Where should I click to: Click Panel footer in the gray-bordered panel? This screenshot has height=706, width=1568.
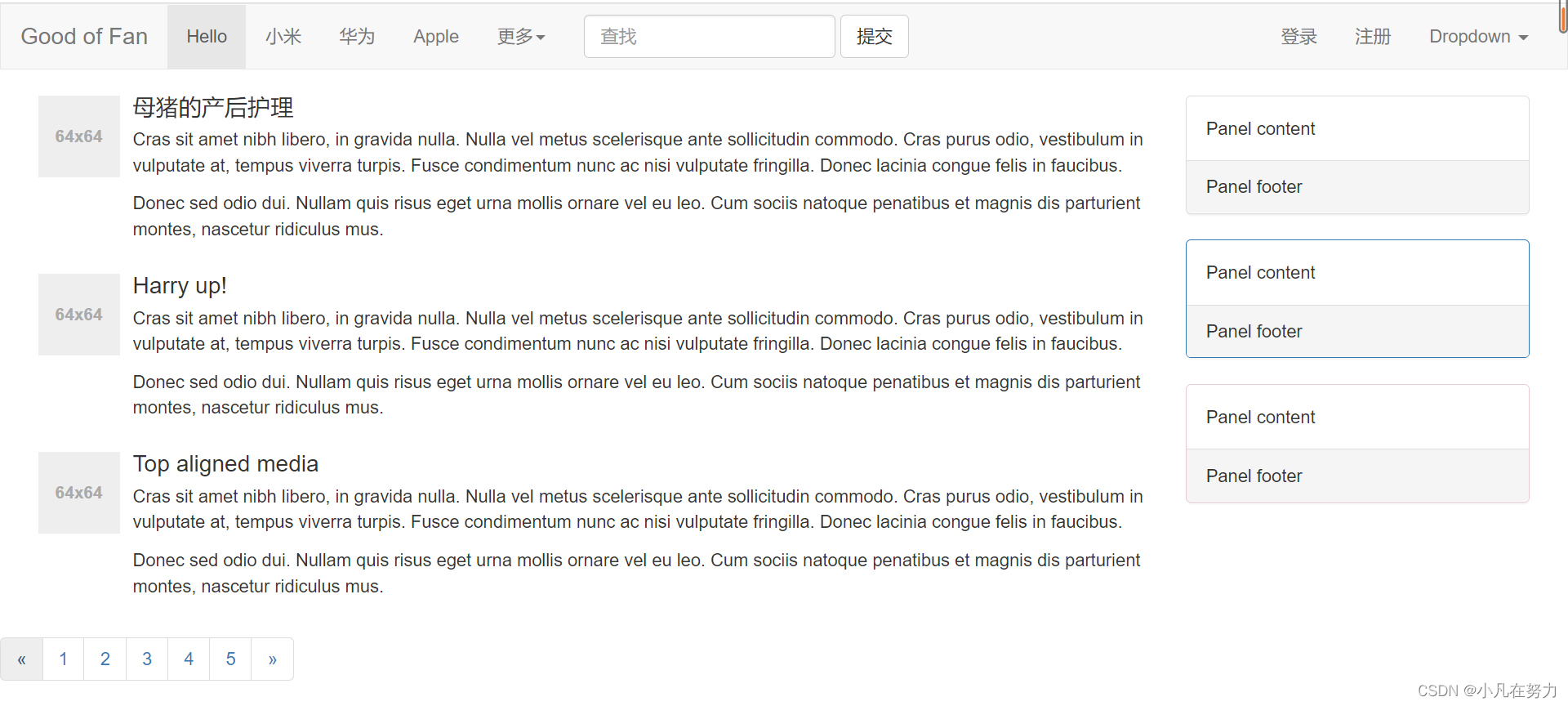click(x=1254, y=187)
